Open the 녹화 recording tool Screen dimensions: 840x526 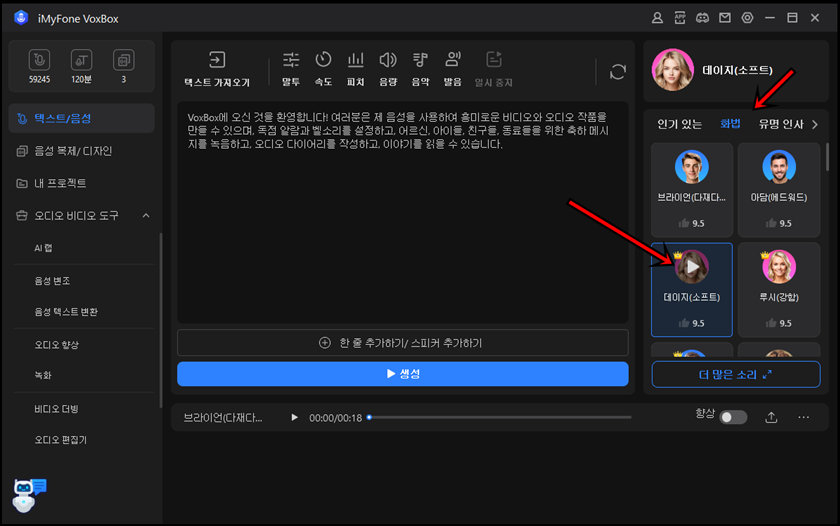43,375
